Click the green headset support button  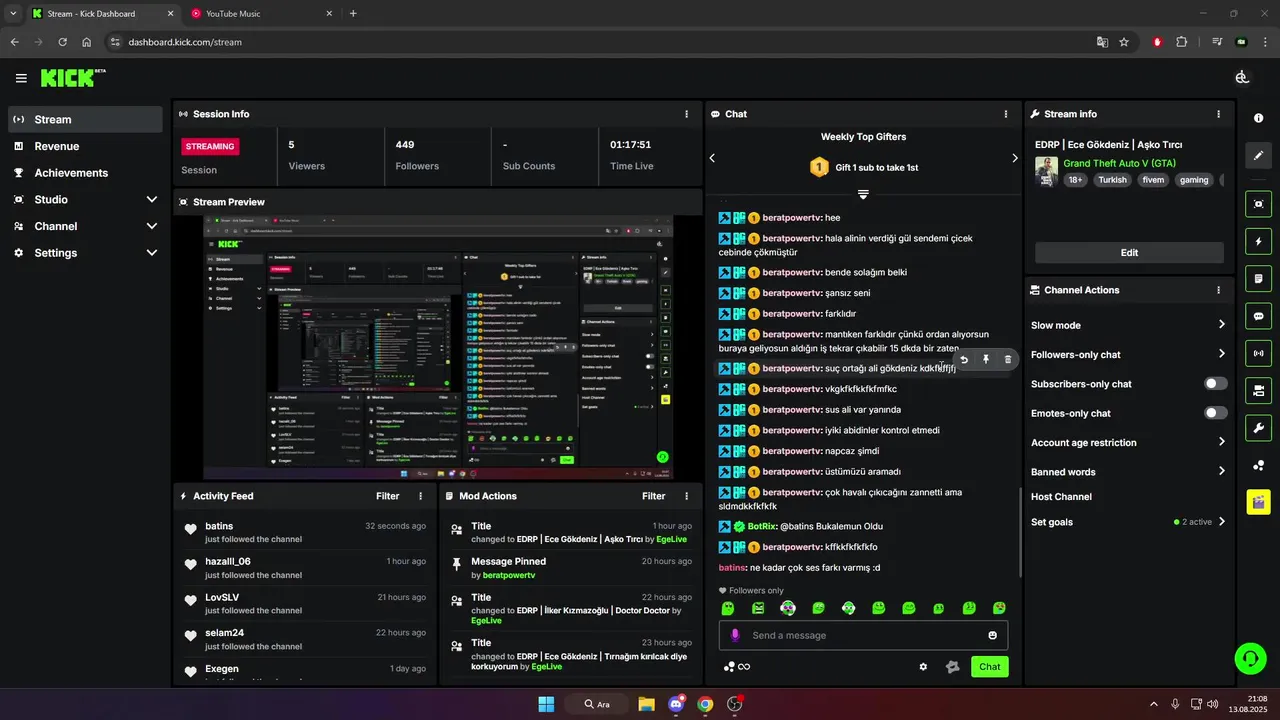pos(1250,658)
